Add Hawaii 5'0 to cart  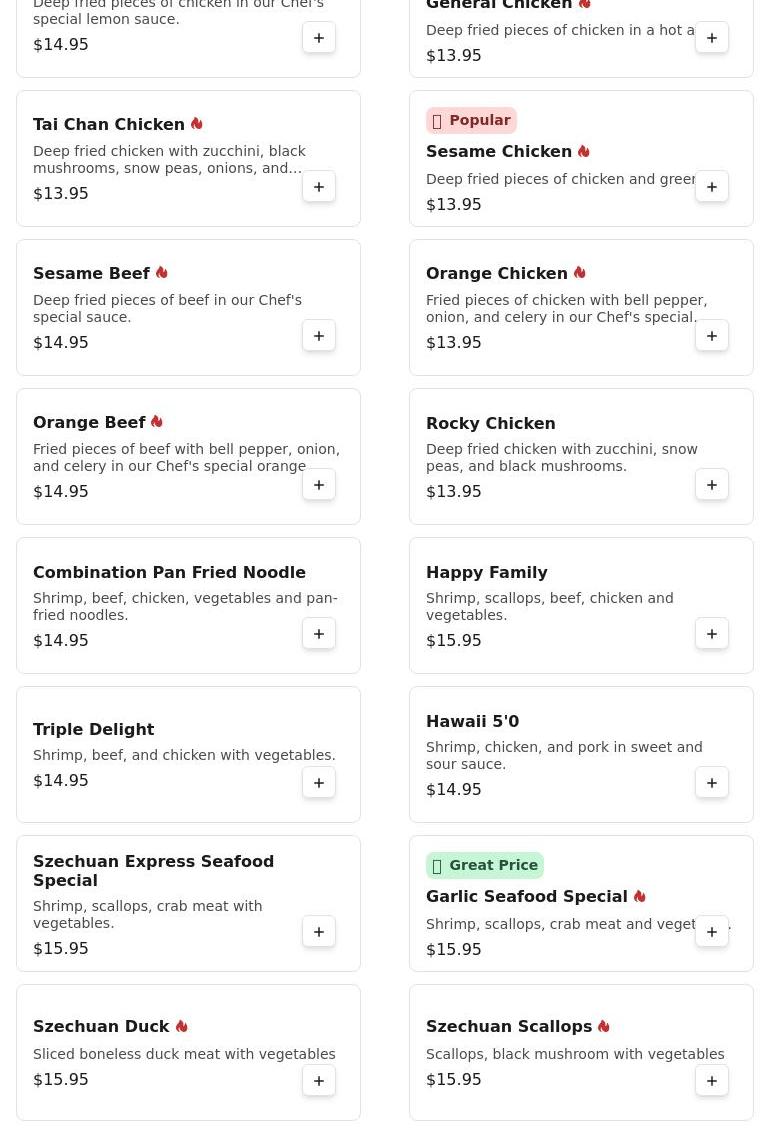pyautogui.click(x=712, y=783)
